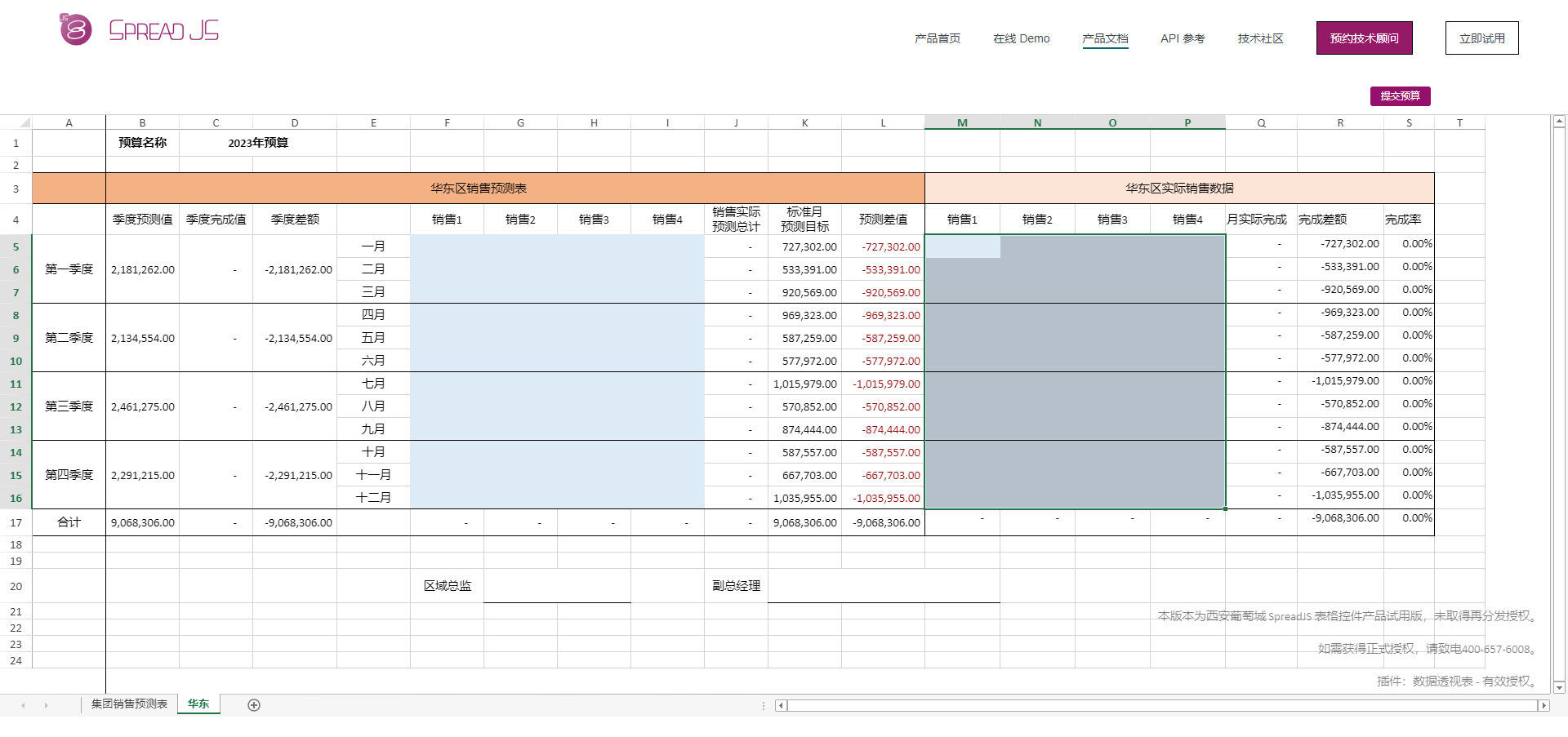Screen dimensions: 1568x737
Task: Switch to 集团销售预测表 sheet tab
Action: pyautogui.click(x=129, y=704)
